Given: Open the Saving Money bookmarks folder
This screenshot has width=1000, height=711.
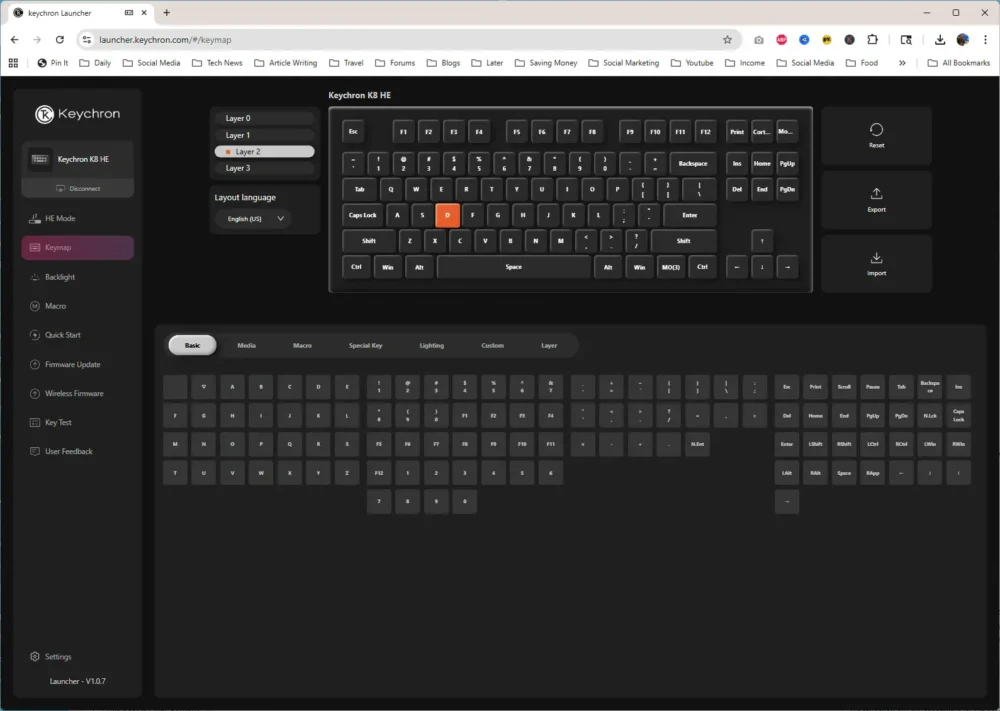Looking at the screenshot, I should [545, 62].
